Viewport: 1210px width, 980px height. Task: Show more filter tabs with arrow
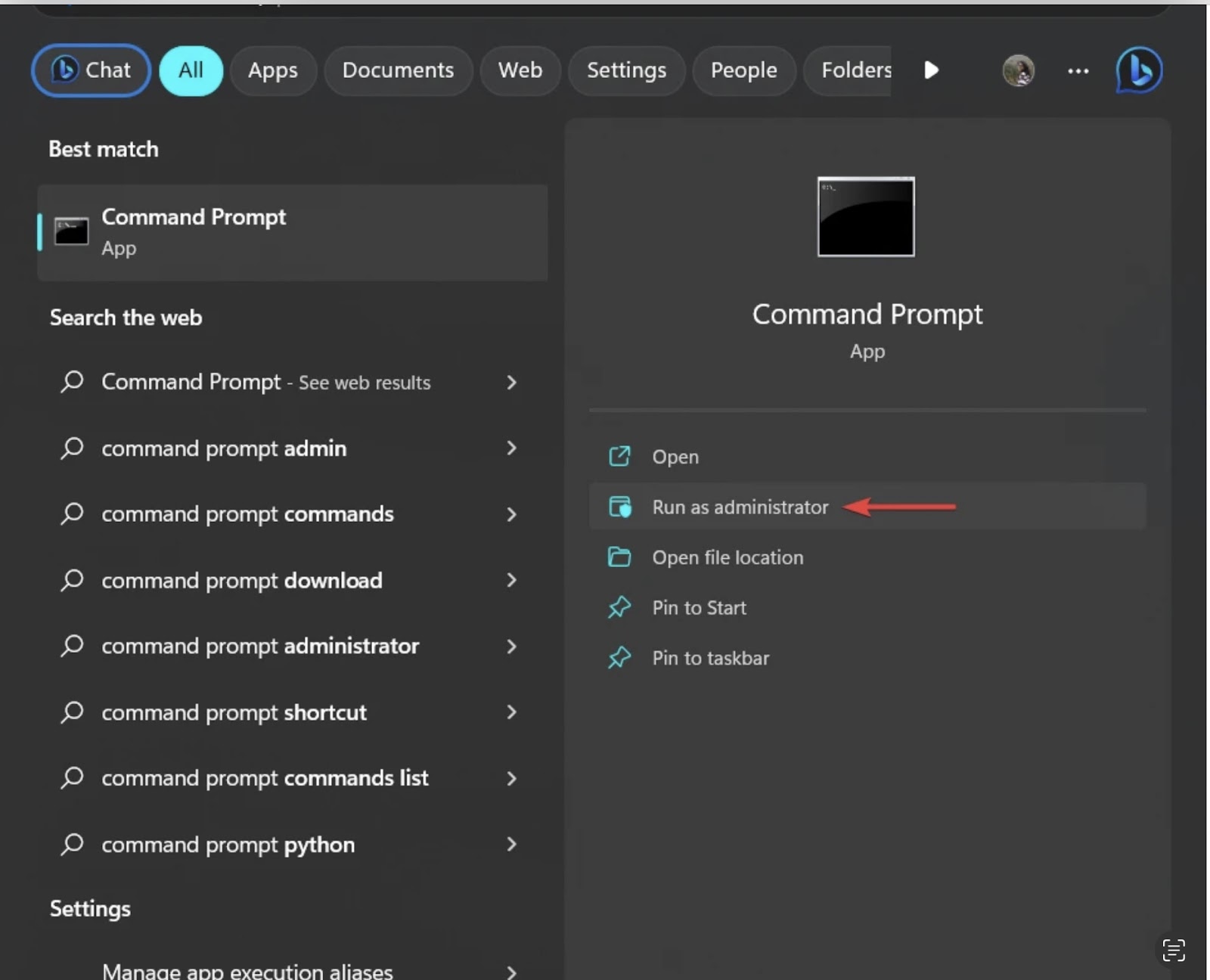click(x=932, y=70)
